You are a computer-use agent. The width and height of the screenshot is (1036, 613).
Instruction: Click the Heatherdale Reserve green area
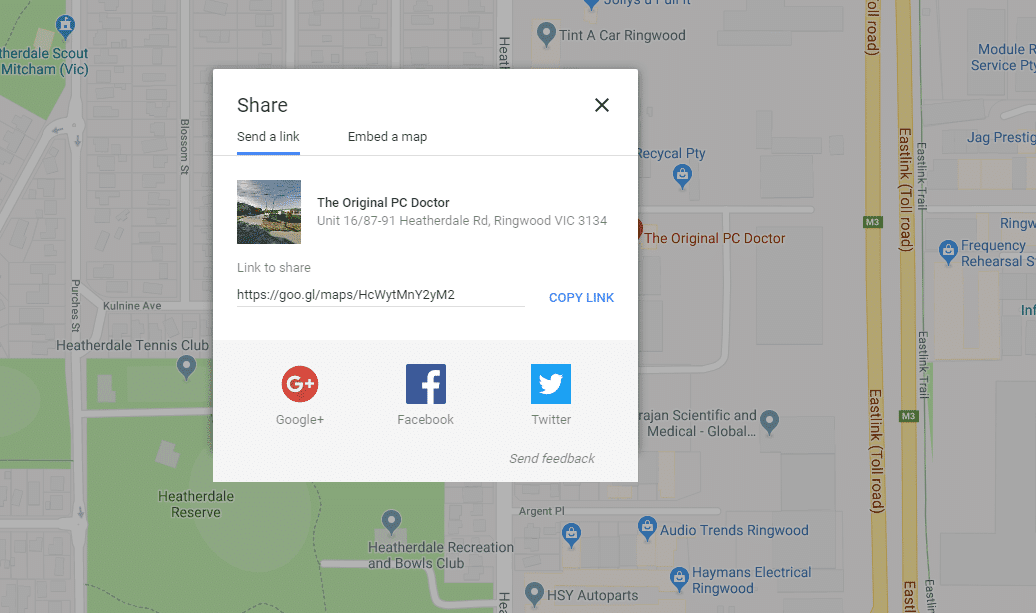pos(195,503)
